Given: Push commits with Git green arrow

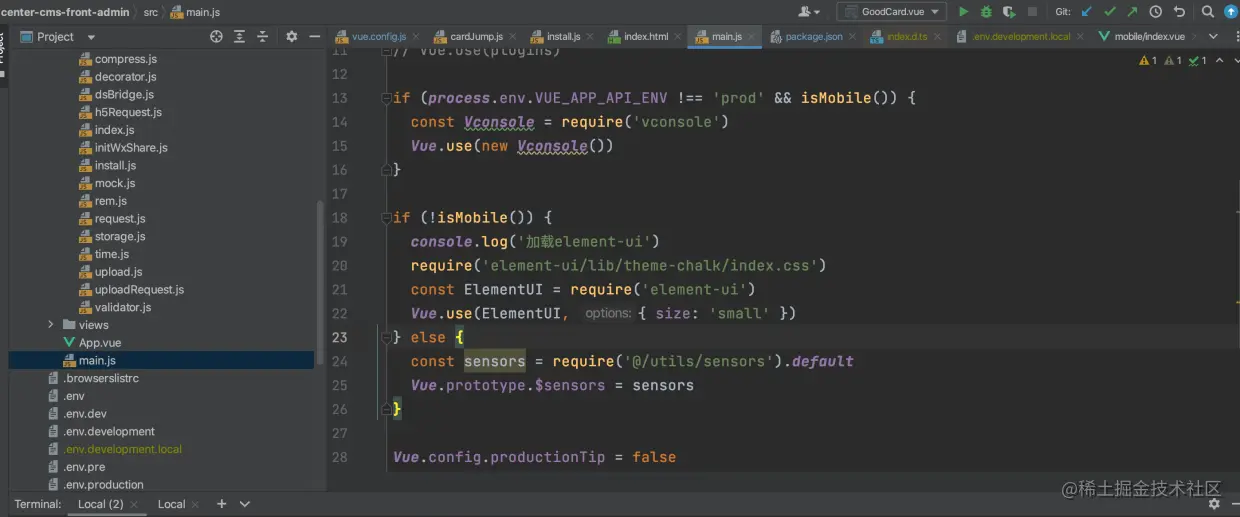Looking at the screenshot, I should click(1132, 12).
